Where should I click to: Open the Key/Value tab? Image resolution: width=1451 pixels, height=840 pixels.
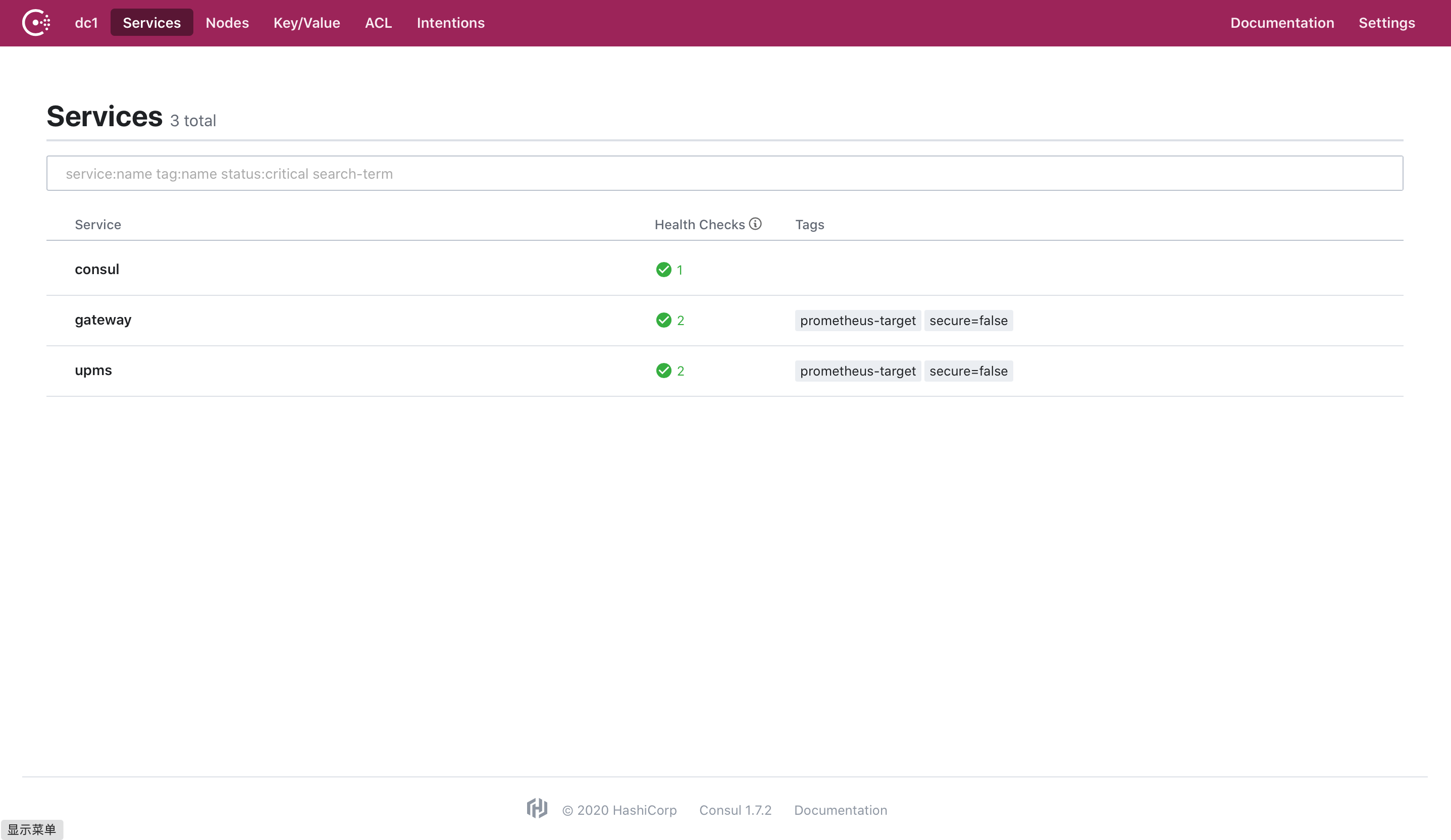(306, 23)
